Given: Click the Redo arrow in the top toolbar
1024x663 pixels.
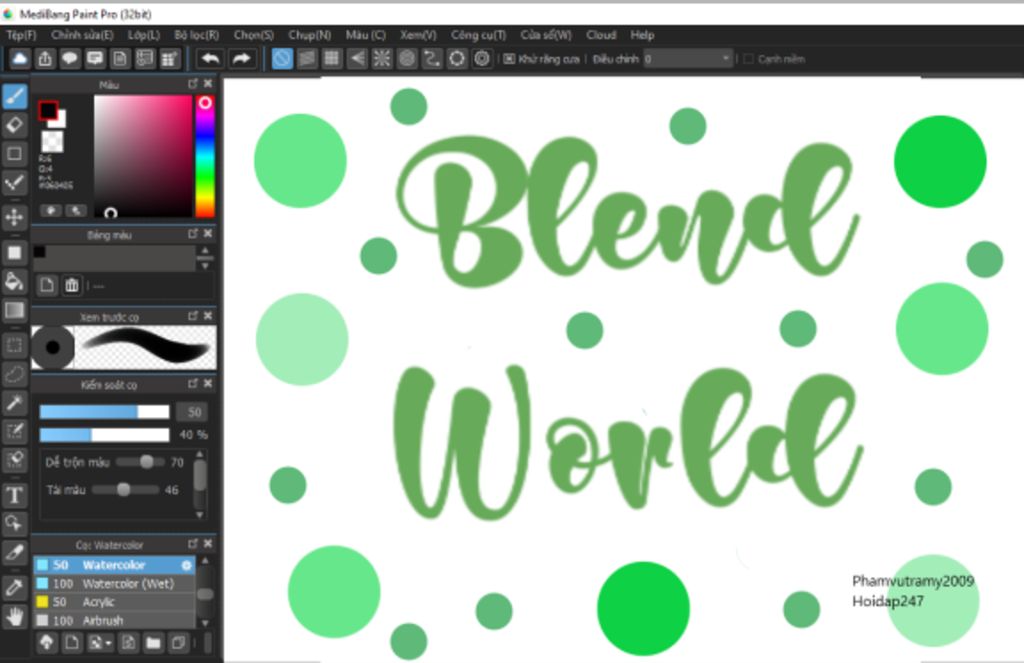Looking at the screenshot, I should [x=241, y=59].
